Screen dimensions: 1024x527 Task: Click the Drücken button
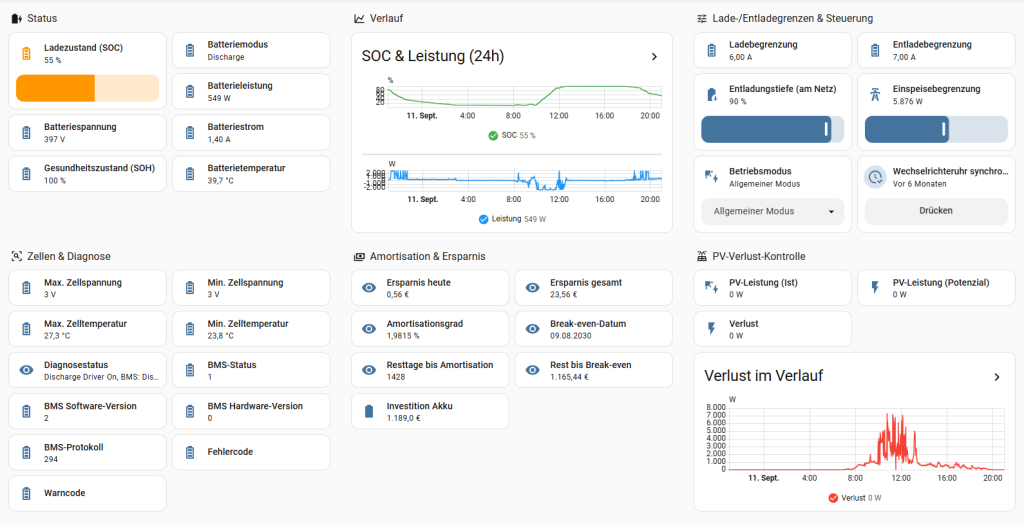click(x=936, y=211)
